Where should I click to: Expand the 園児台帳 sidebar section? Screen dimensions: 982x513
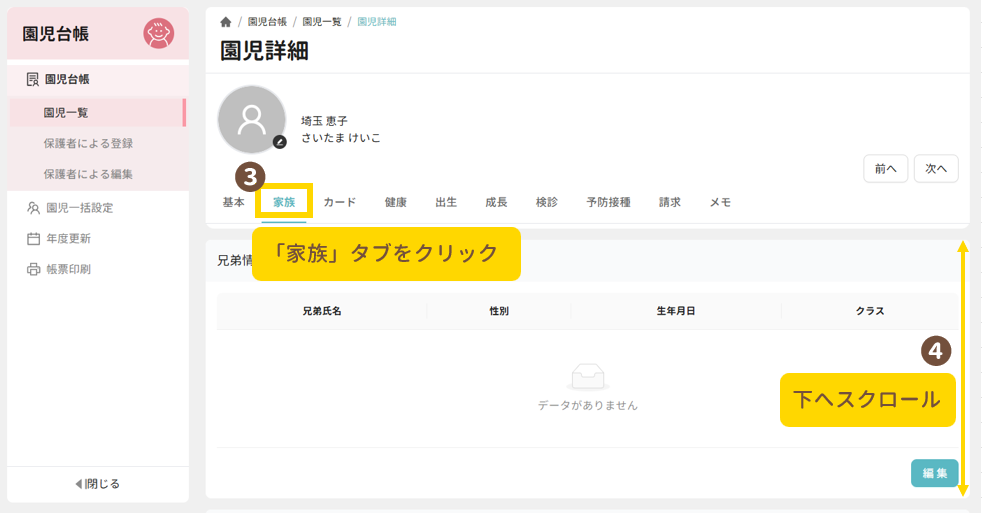pos(67,79)
